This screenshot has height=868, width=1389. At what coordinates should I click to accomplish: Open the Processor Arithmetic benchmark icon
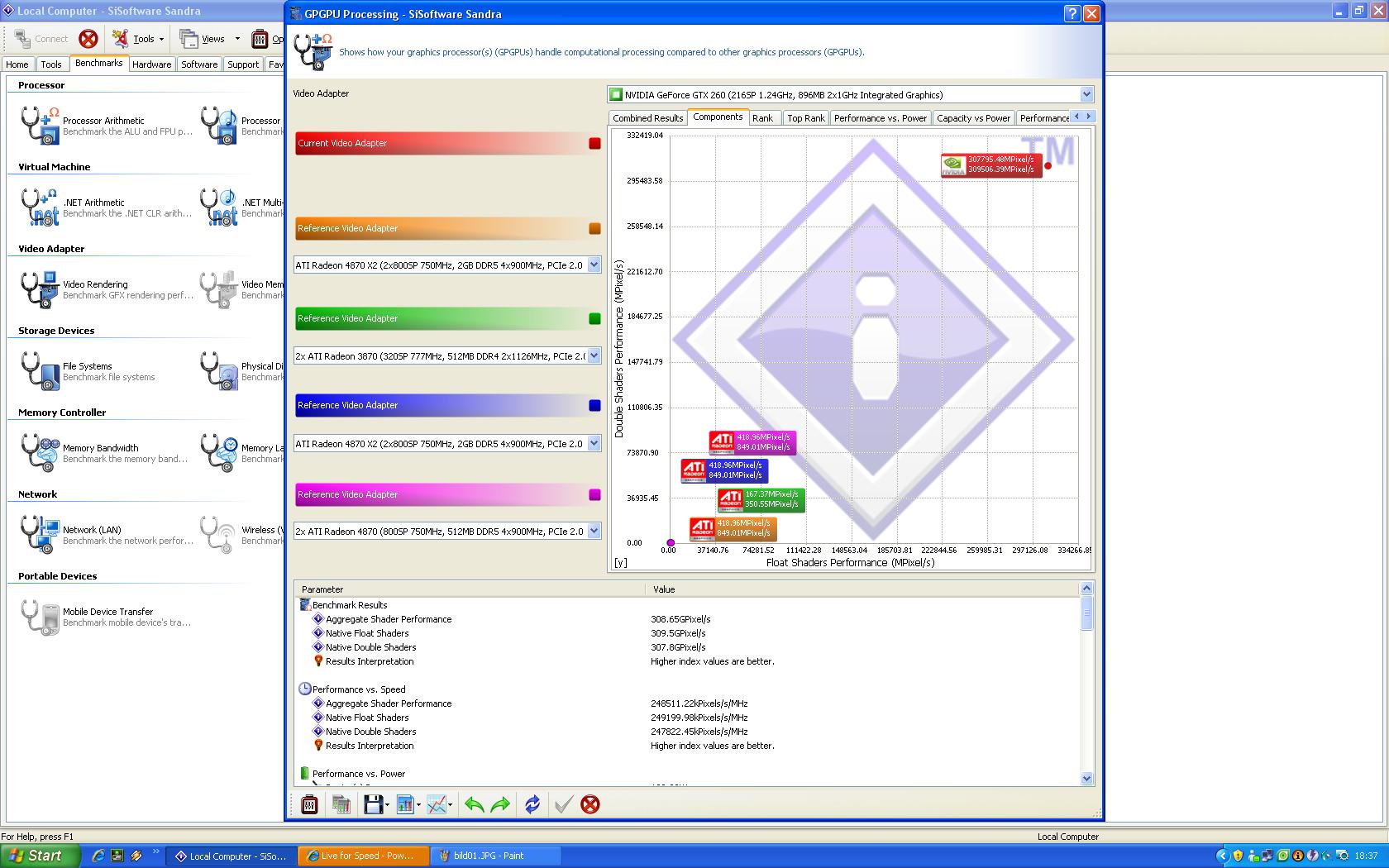point(40,125)
